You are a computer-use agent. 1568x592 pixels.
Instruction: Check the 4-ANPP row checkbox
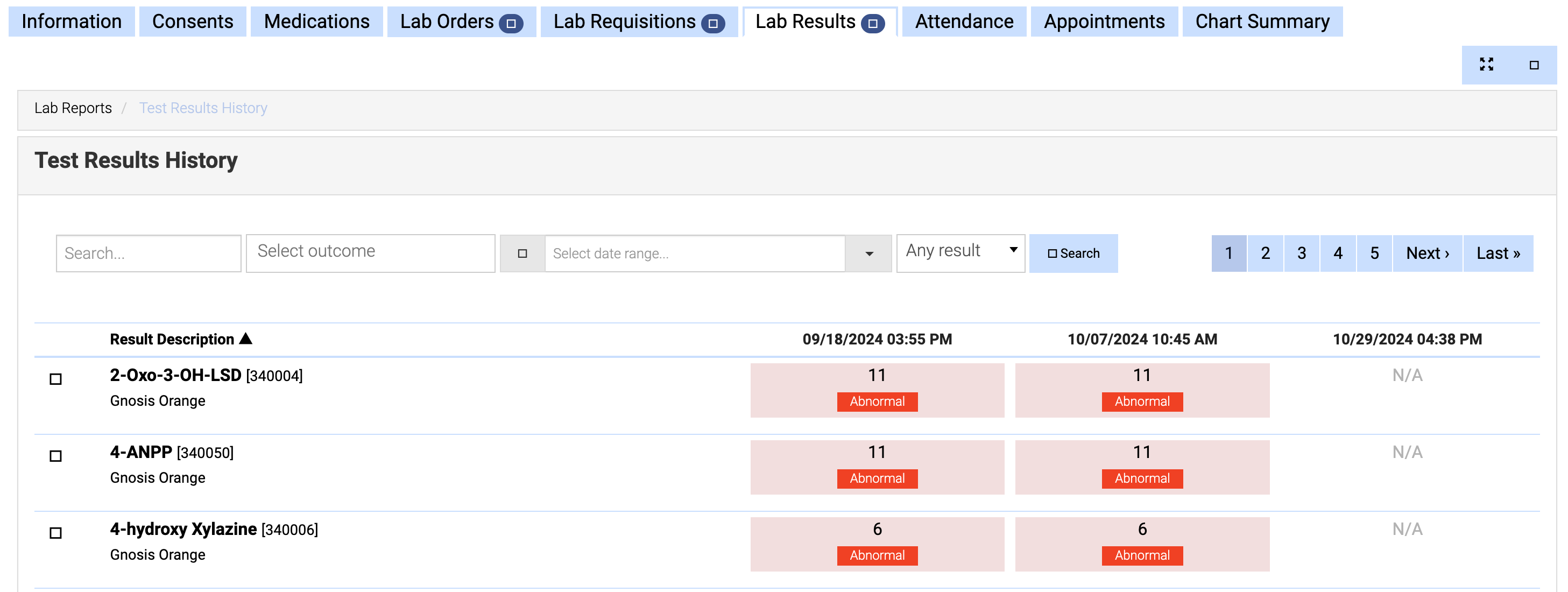coord(55,456)
